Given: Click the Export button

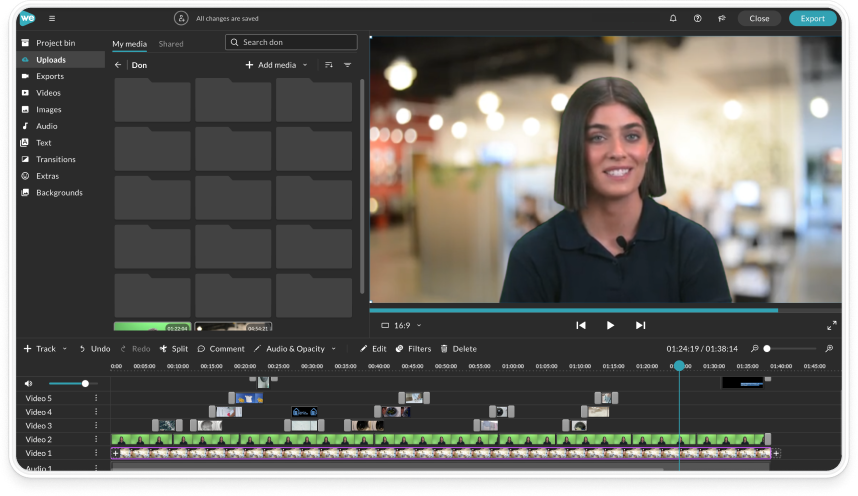Looking at the screenshot, I should click(x=812, y=18).
